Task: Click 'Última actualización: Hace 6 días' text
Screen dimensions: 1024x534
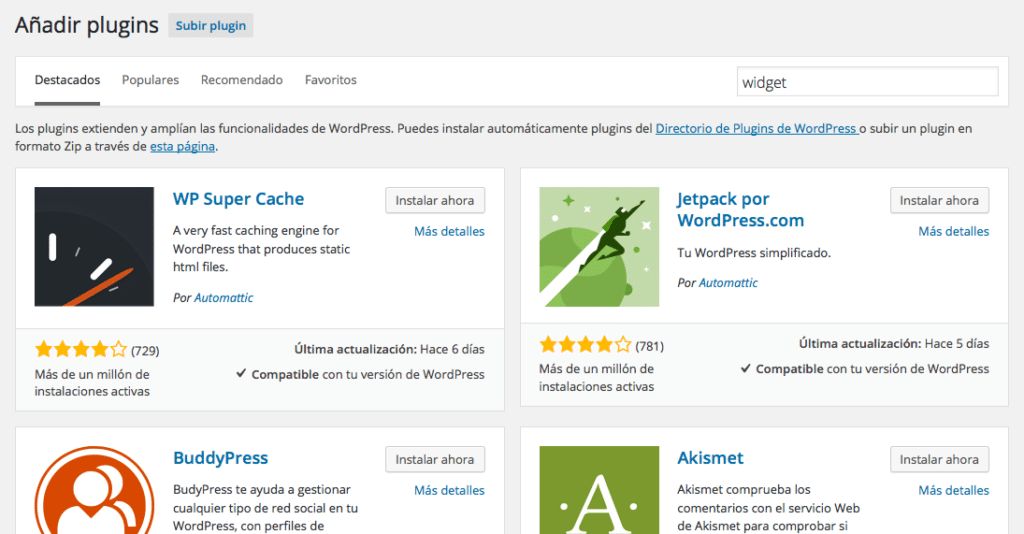Action: (389, 349)
